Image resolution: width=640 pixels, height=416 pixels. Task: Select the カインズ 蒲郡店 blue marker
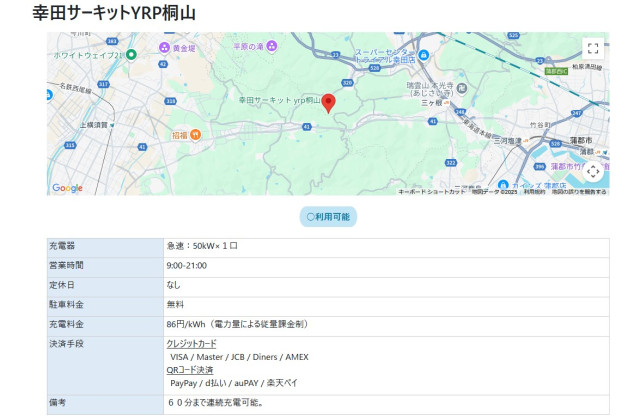click(x=503, y=185)
